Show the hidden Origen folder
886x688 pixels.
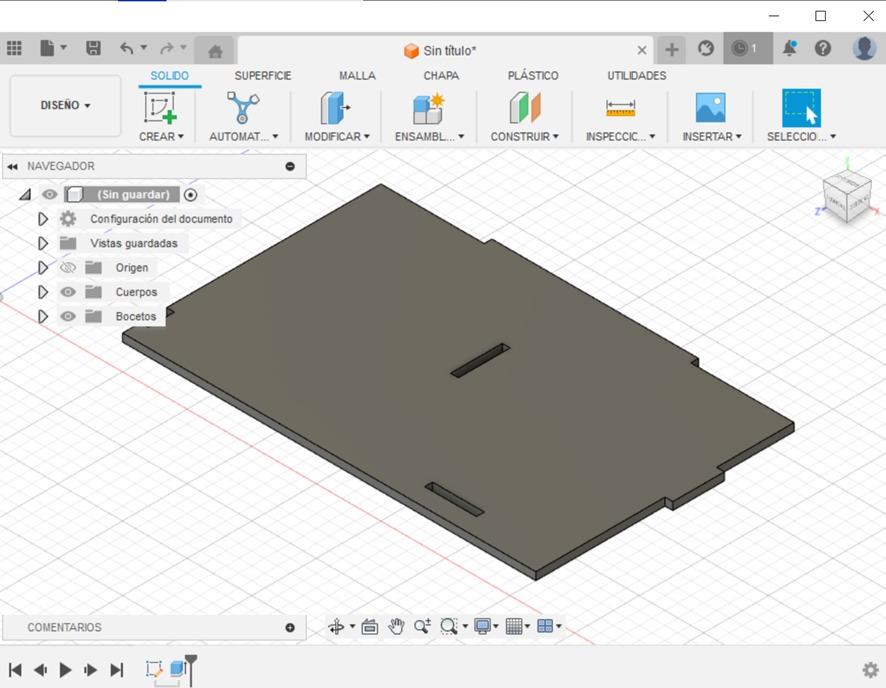tap(68, 267)
